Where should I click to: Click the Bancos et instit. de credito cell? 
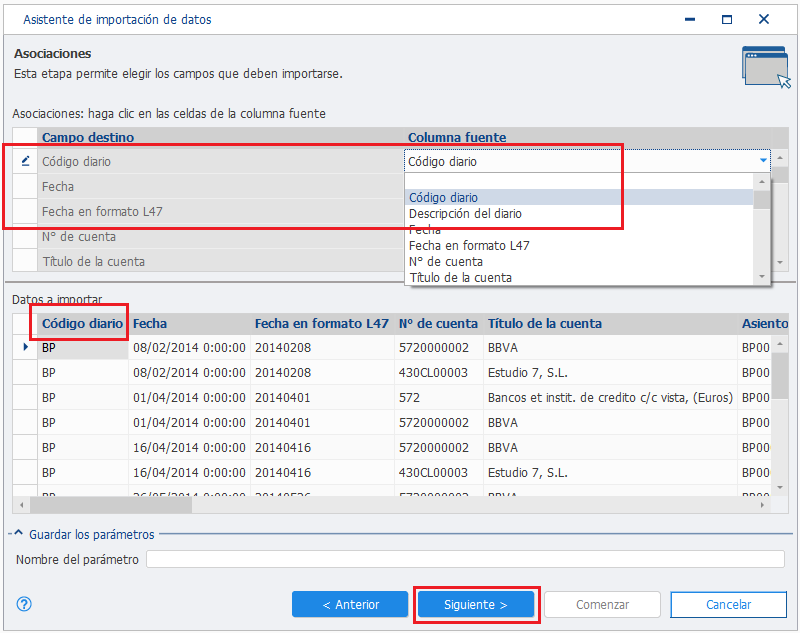[610, 397]
